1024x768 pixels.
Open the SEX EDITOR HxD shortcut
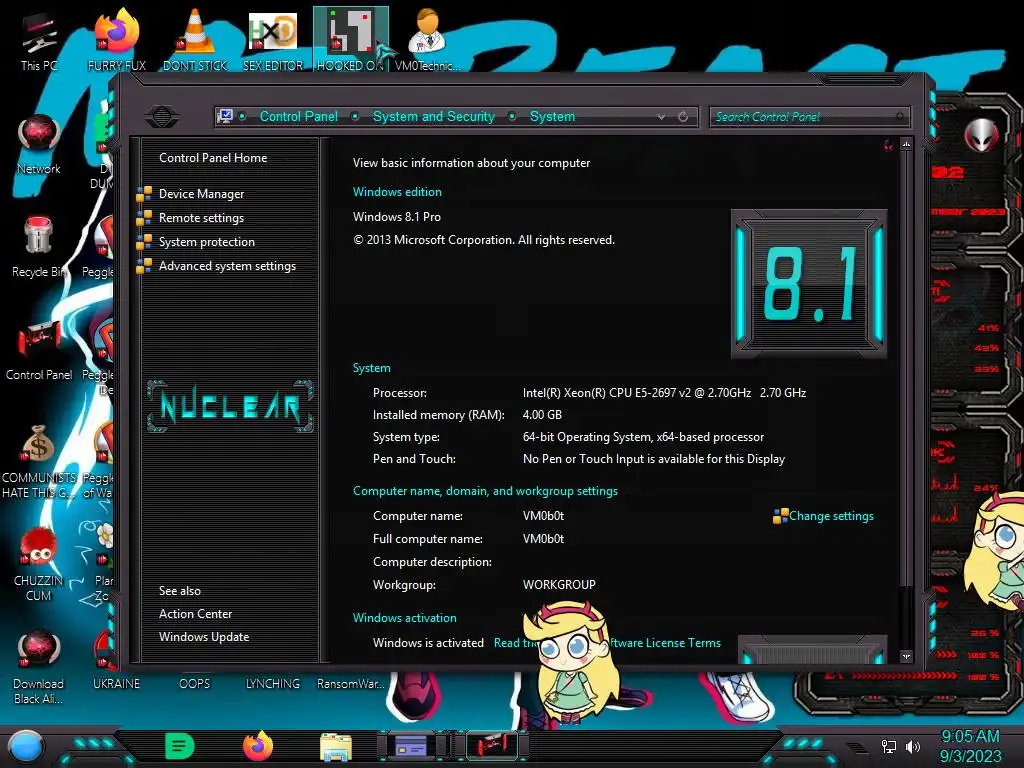click(273, 41)
